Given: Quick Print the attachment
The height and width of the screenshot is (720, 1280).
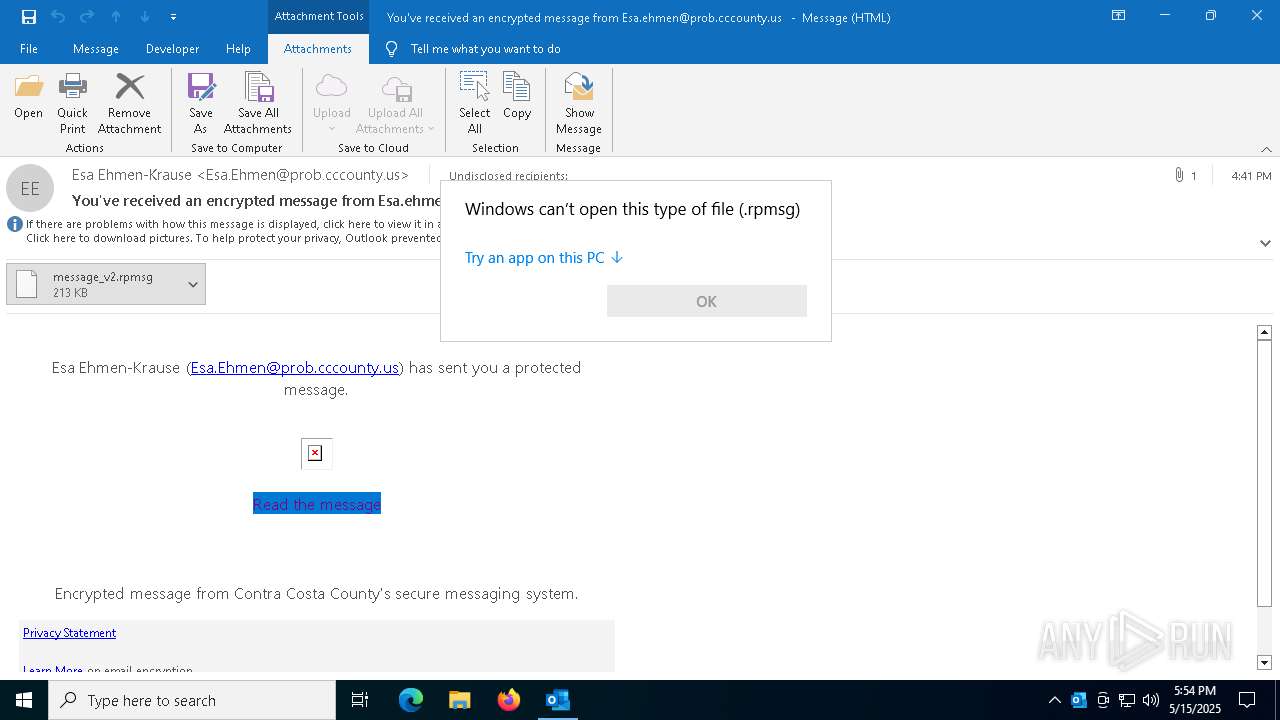Looking at the screenshot, I should point(72,104).
